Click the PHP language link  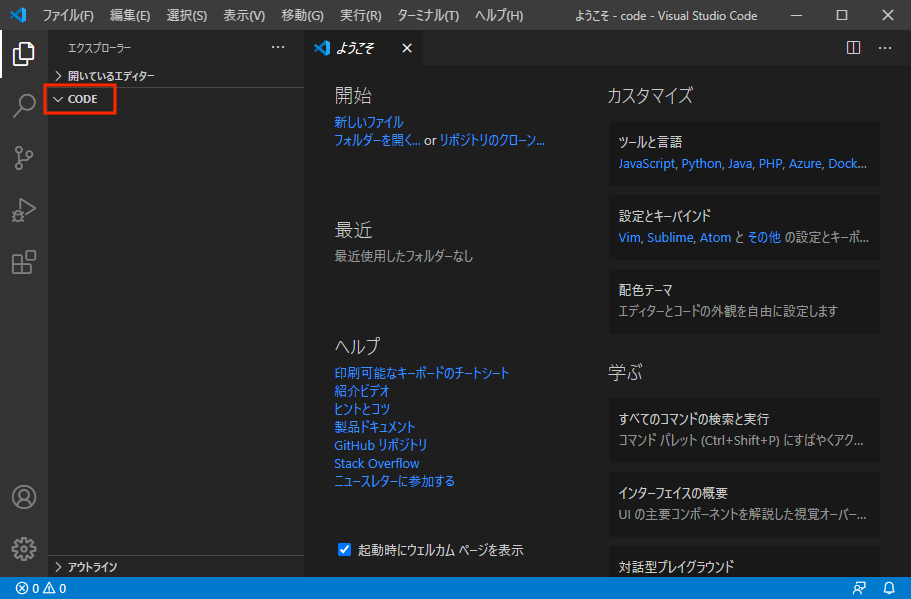770,164
